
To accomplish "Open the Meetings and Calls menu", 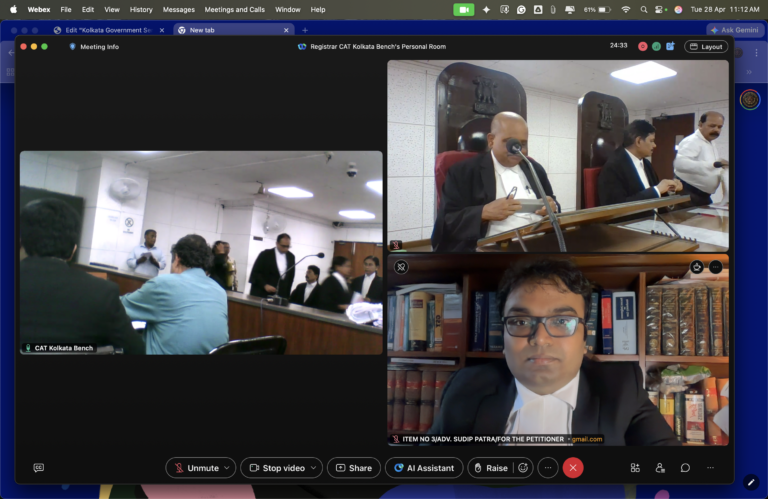I will [234, 9].
